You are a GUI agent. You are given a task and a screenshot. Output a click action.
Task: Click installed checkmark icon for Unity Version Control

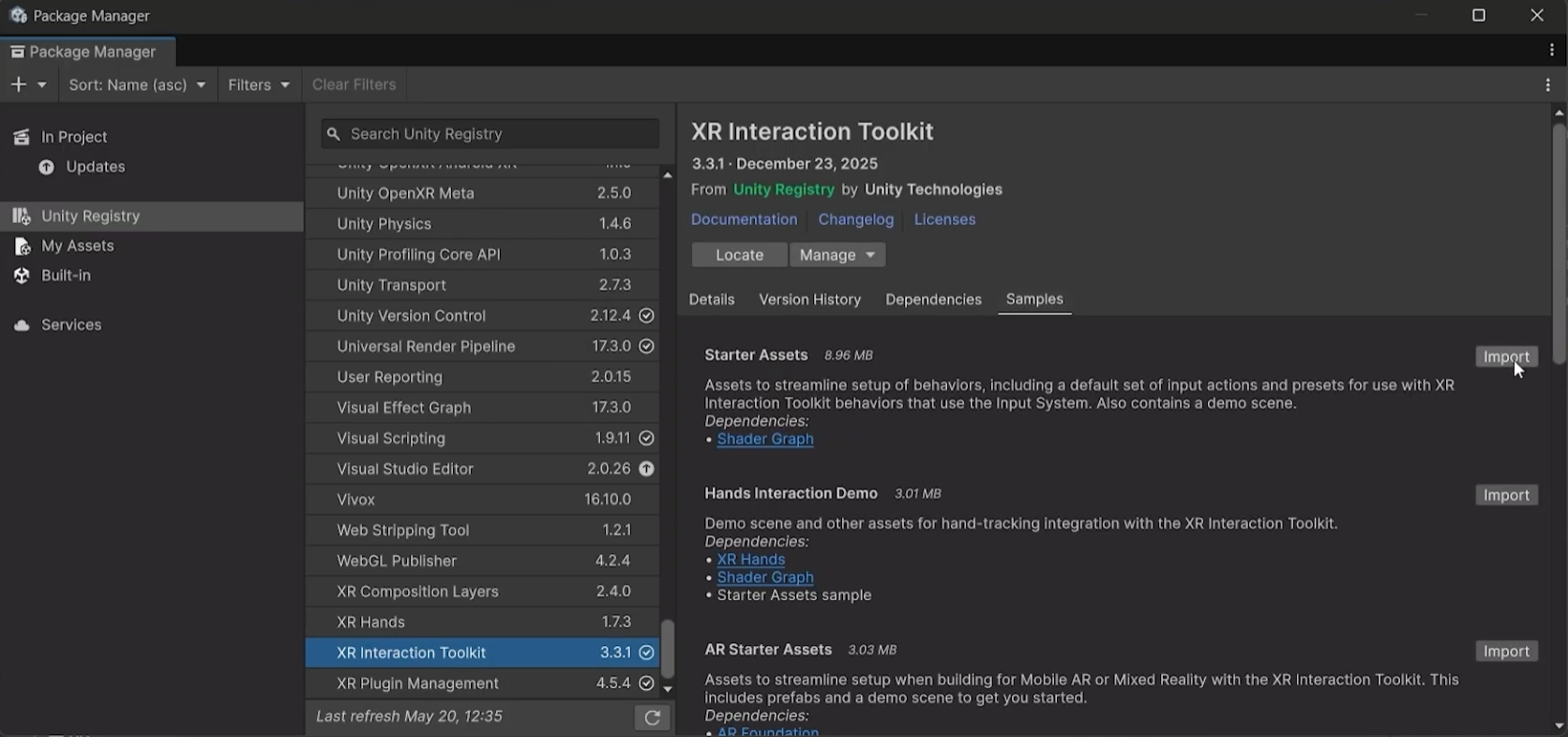point(646,316)
